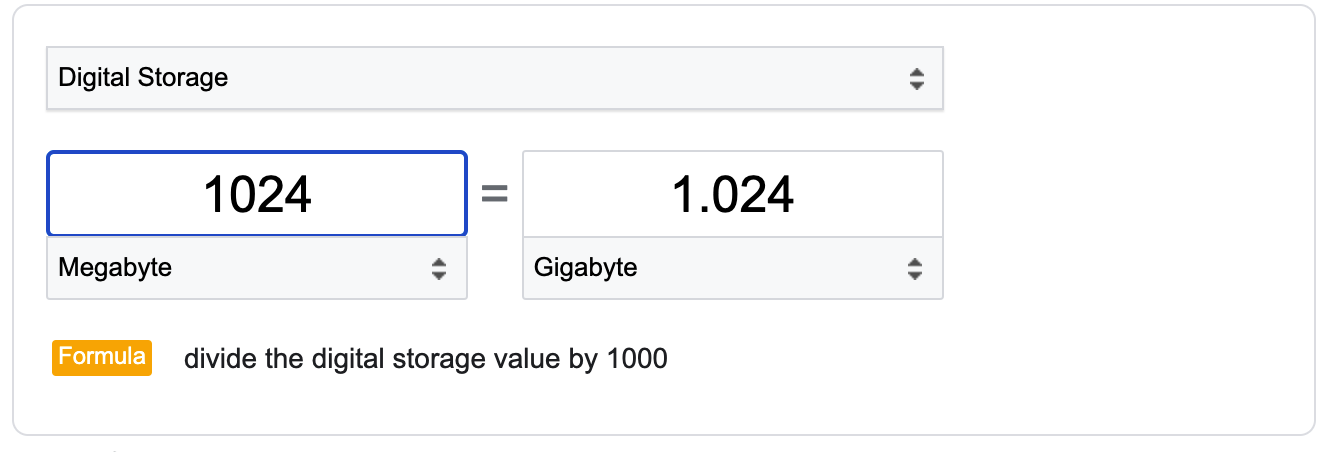
Task: Select the Digital Storage label text
Action: 143,78
